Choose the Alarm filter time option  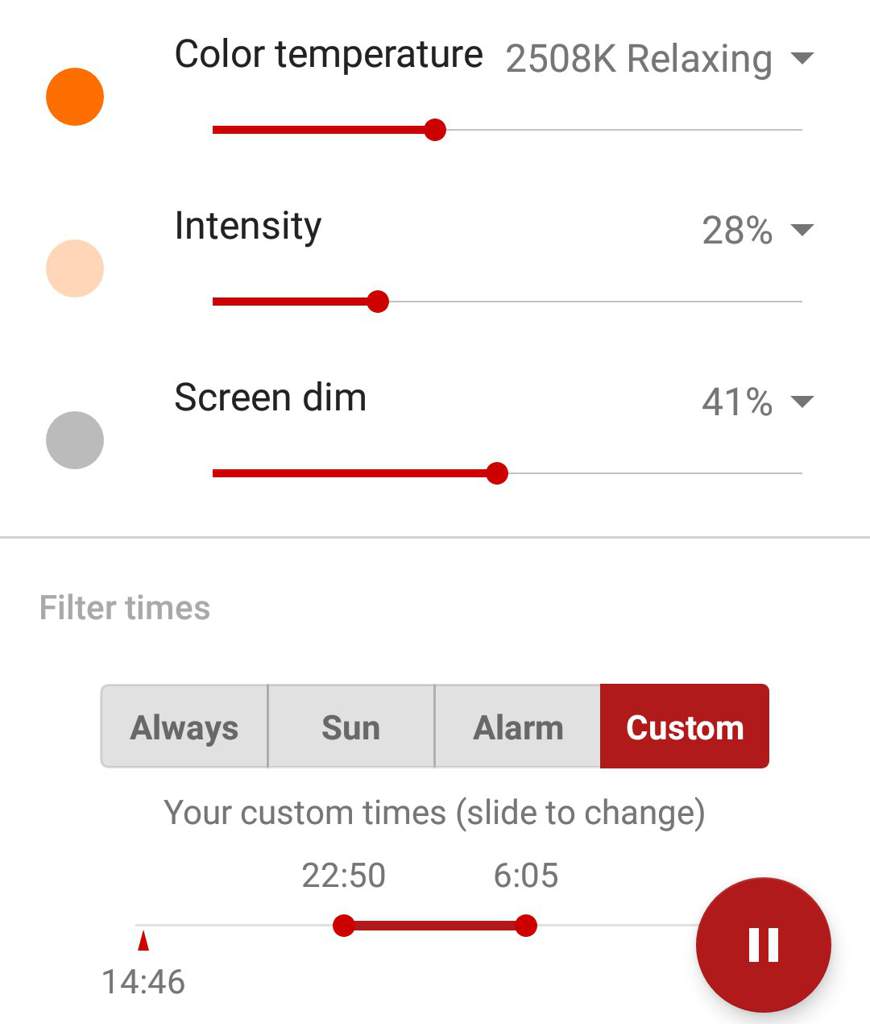coord(518,726)
